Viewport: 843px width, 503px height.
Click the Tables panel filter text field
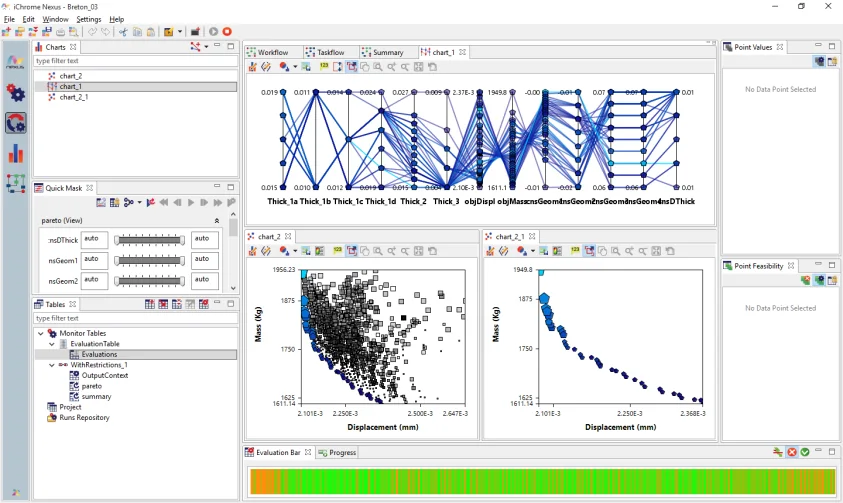pyautogui.click(x=136, y=318)
